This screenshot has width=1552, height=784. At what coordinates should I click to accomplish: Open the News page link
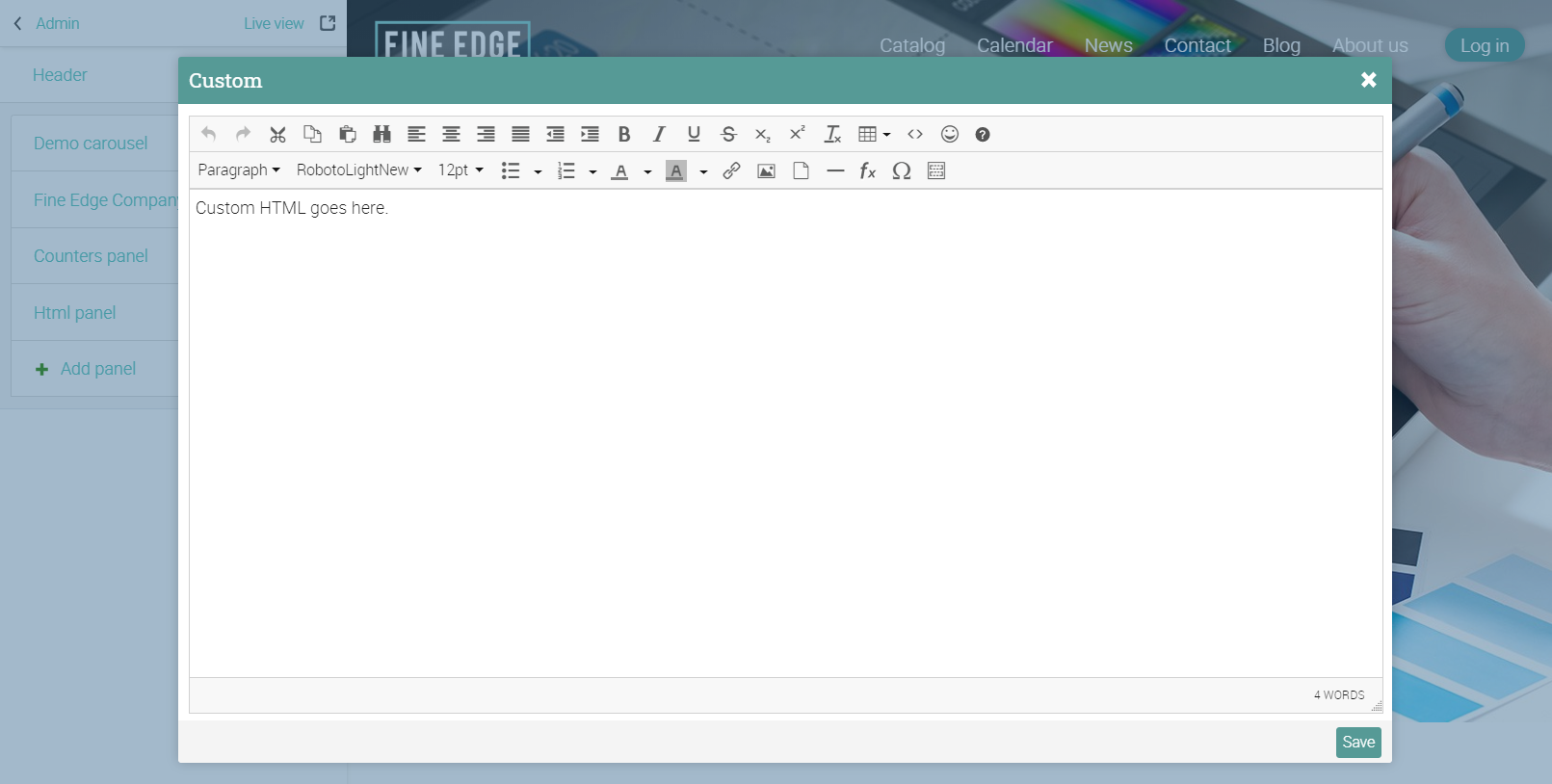(1108, 45)
